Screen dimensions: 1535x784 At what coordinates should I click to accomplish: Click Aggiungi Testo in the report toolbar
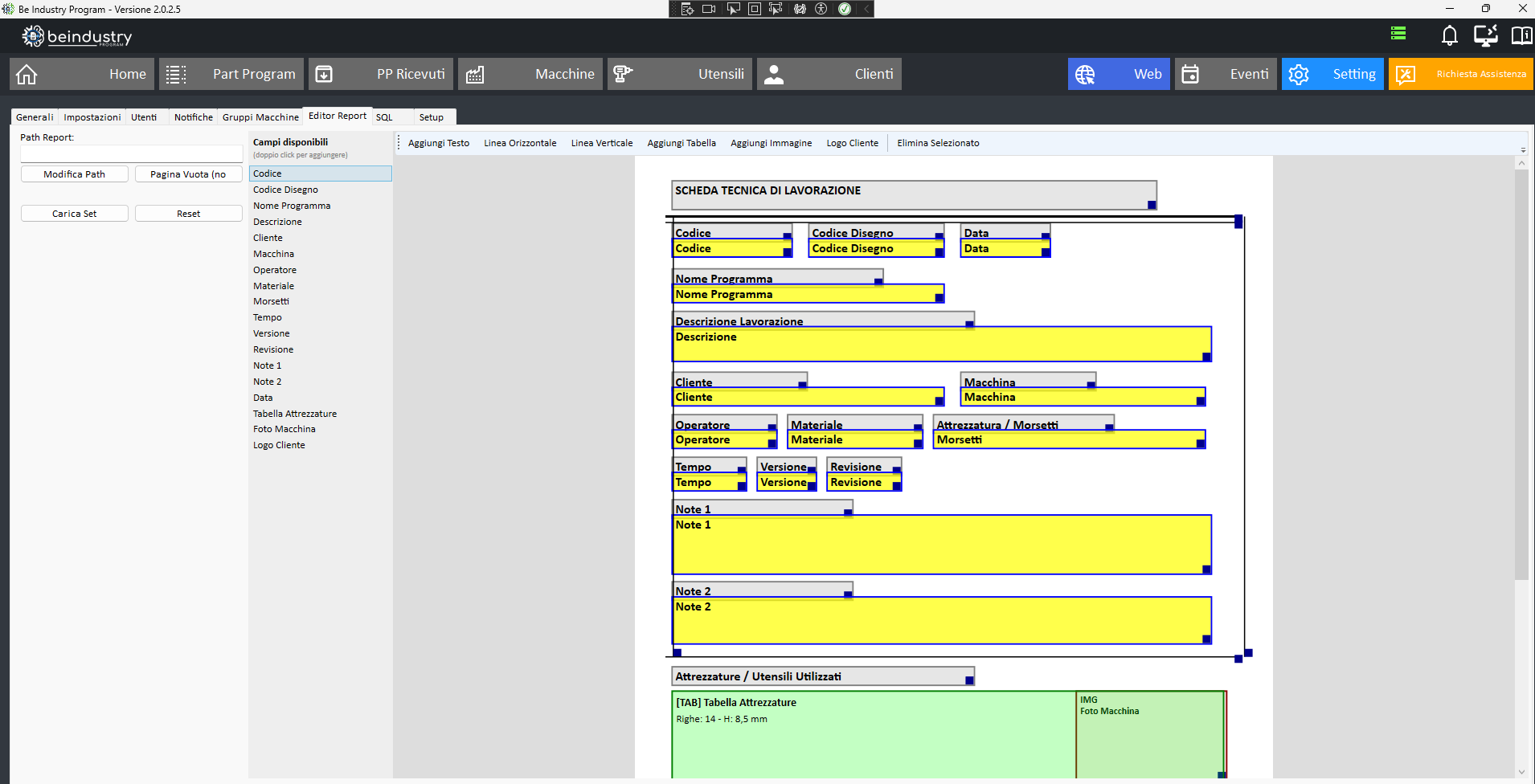439,143
